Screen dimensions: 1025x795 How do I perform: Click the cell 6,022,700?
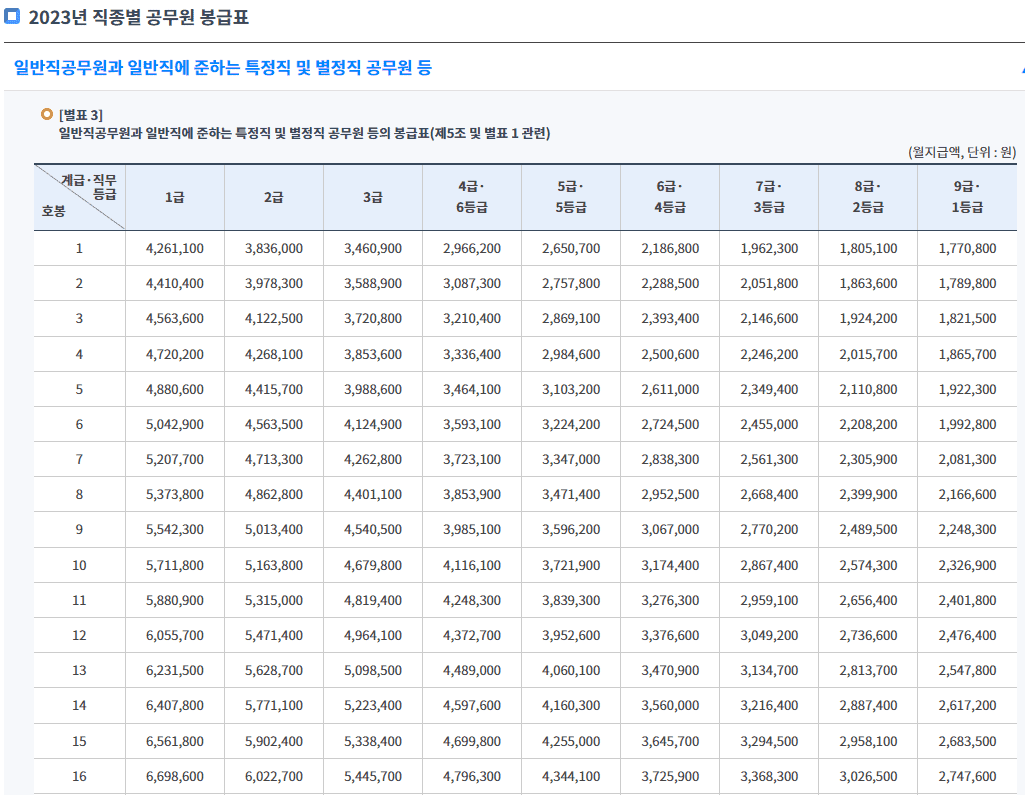coord(274,777)
